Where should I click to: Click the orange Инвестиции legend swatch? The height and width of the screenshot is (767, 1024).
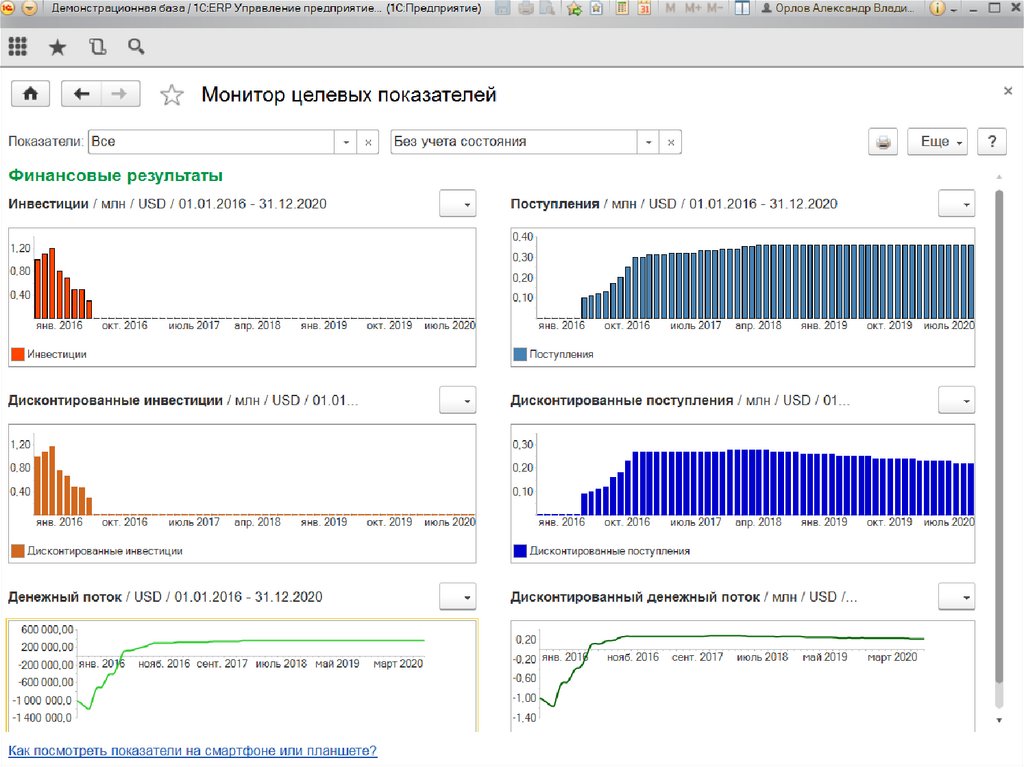tap(17, 354)
